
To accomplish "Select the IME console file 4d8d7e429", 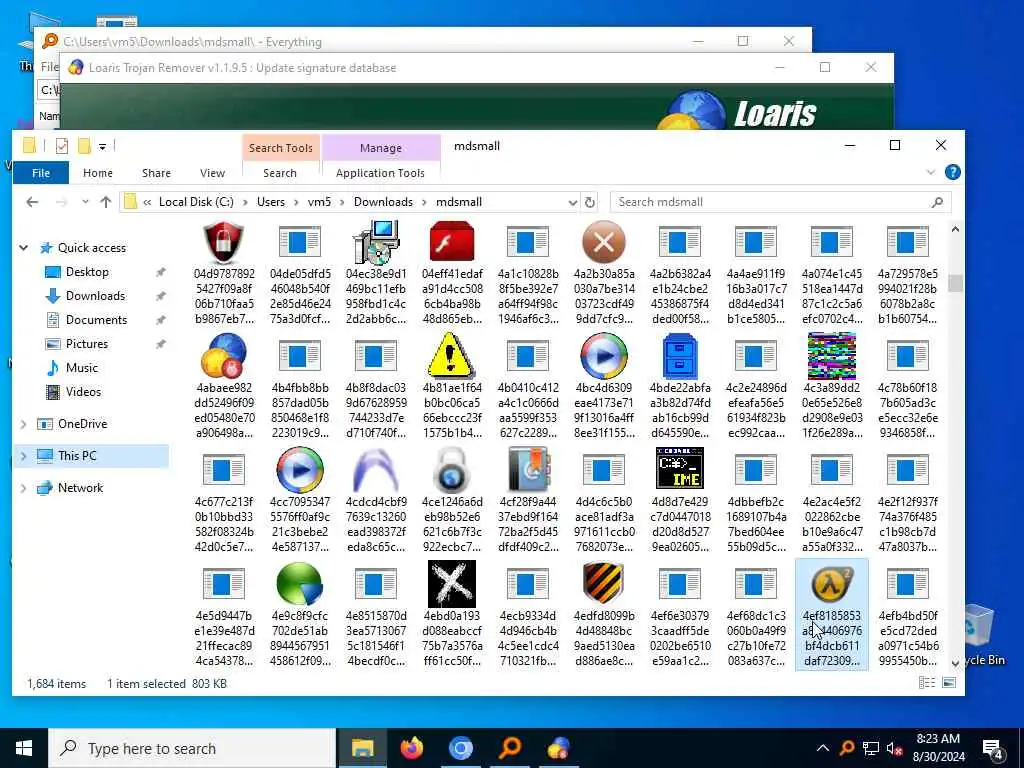I will [680, 500].
